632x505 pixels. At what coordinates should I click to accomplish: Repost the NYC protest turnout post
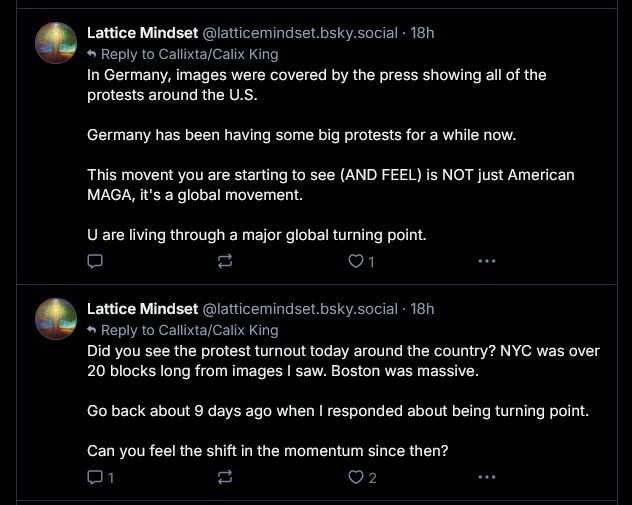(x=225, y=478)
